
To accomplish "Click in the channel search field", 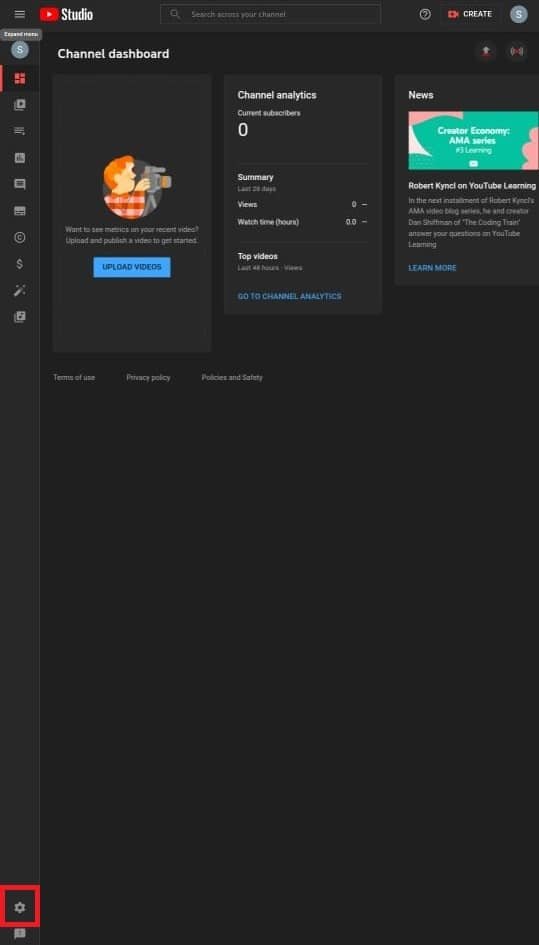I will 271,14.
